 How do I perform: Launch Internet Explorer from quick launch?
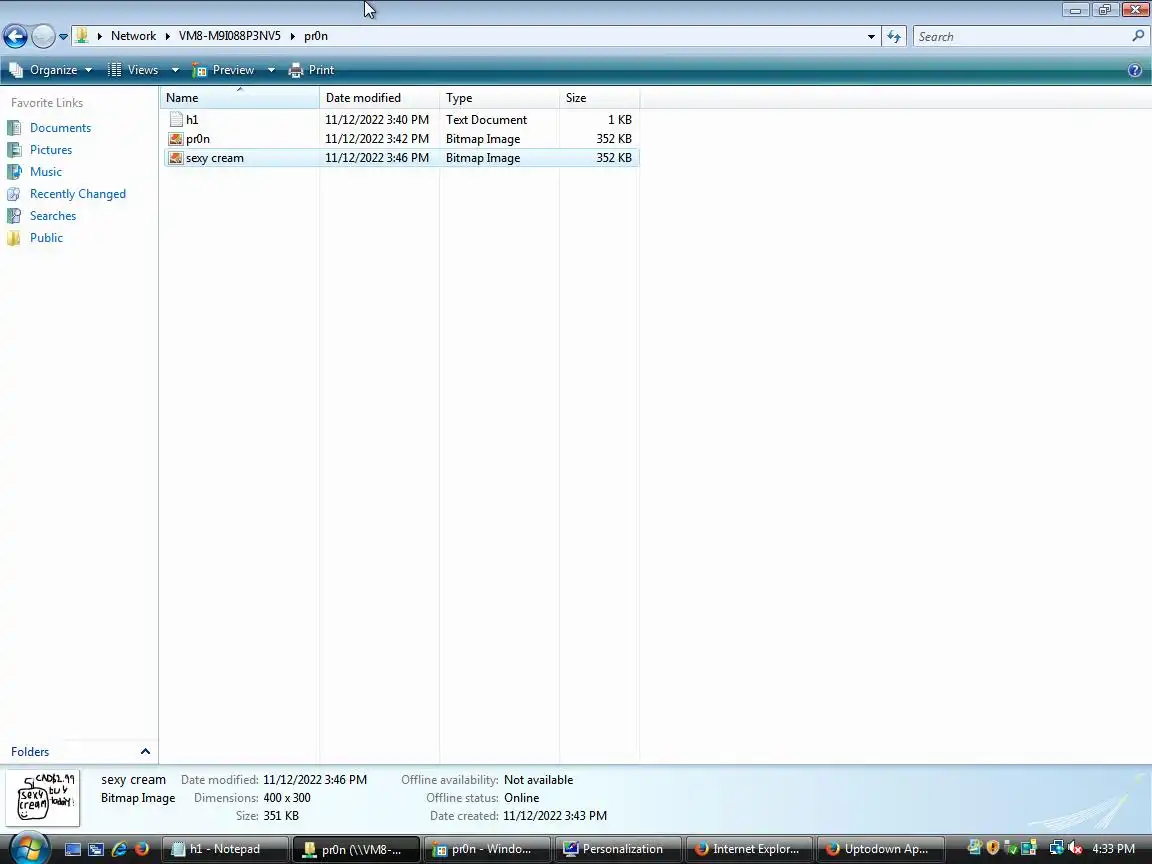[119, 849]
